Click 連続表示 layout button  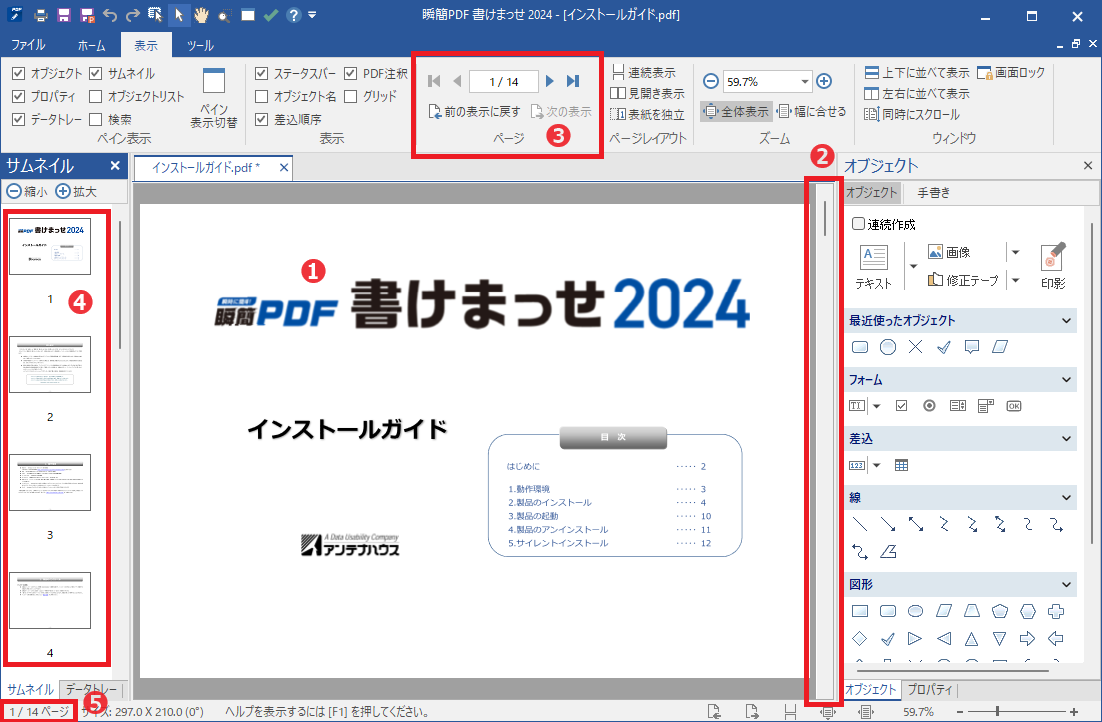[644, 72]
